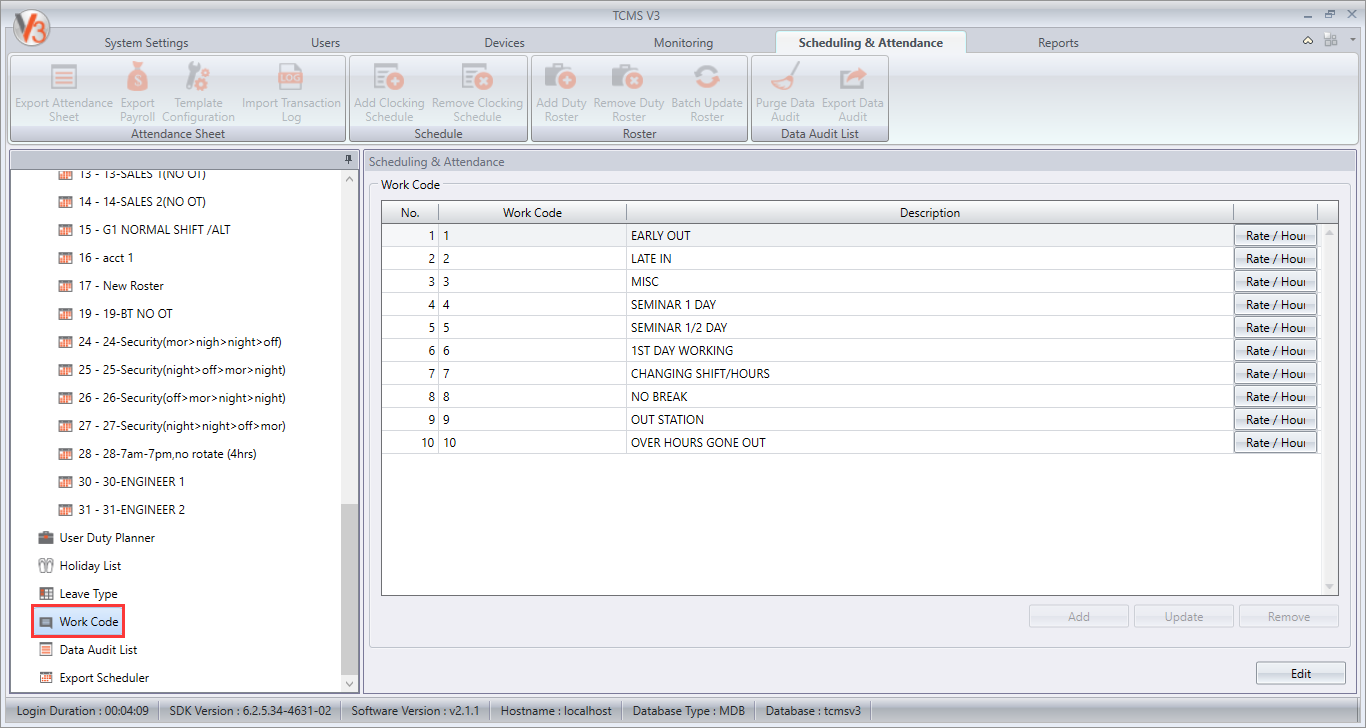
Task: Click the Update button below the table
Action: pyautogui.click(x=1184, y=616)
